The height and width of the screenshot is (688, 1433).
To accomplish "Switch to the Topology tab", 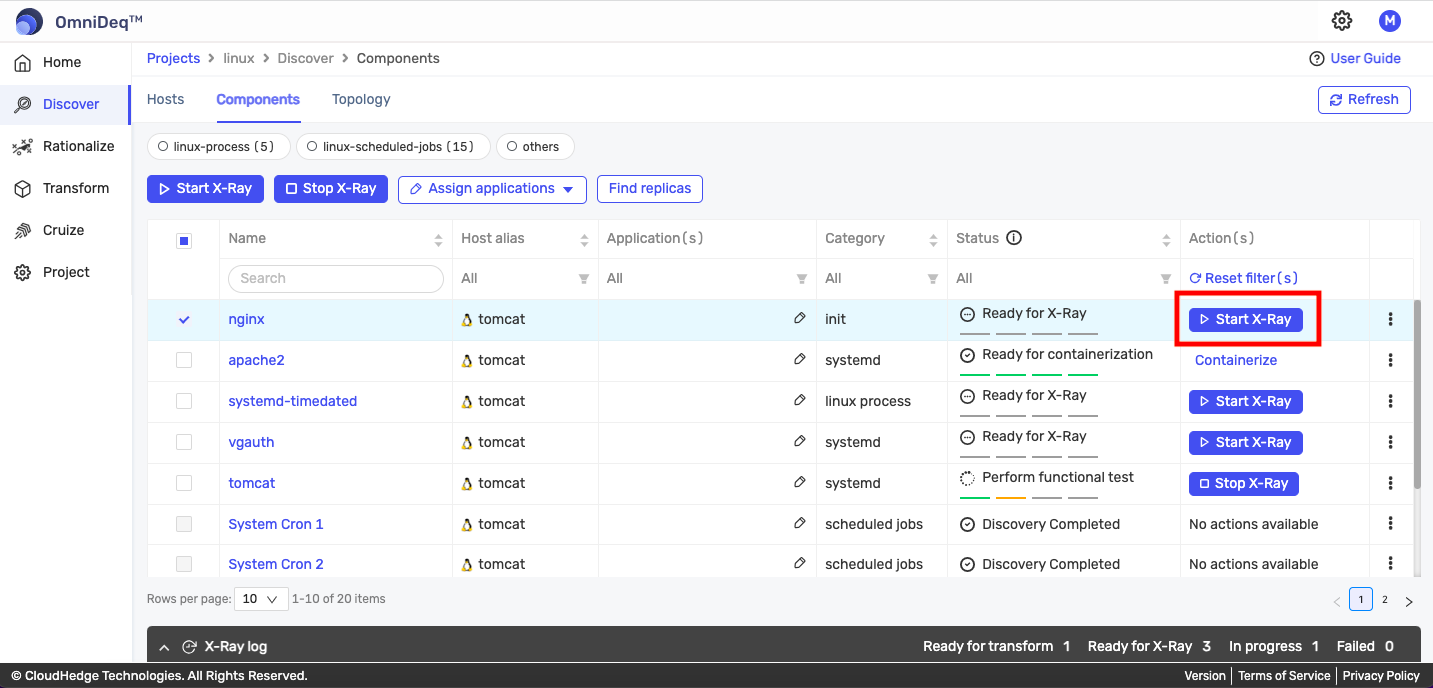I will pos(361,99).
